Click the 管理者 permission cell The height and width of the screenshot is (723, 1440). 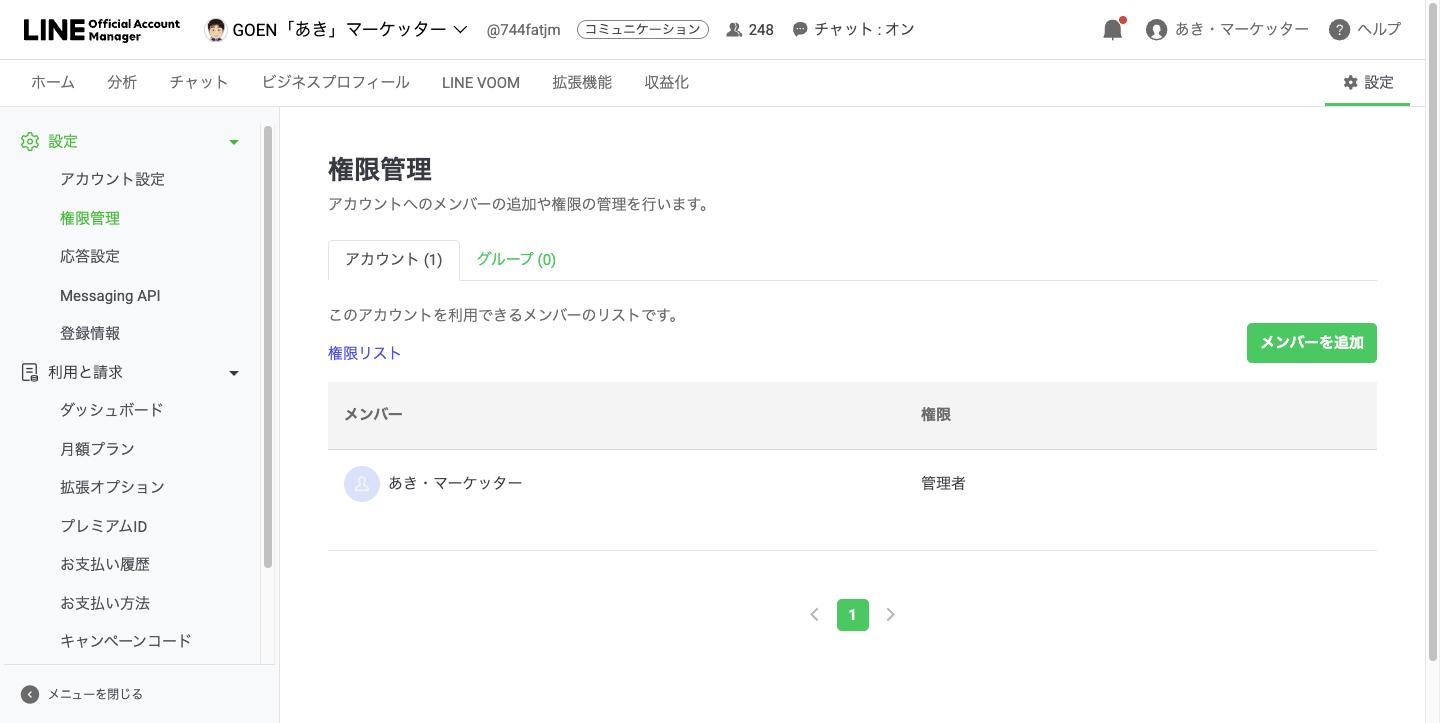click(x=943, y=484)
